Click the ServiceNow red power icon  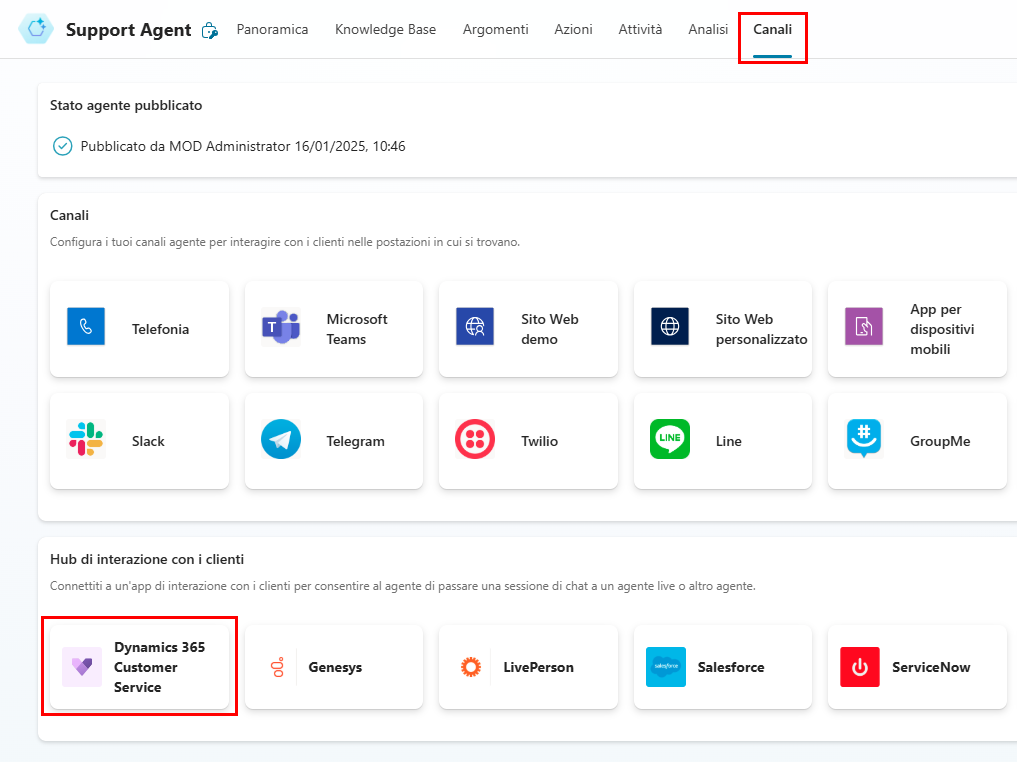coord(860,667)
